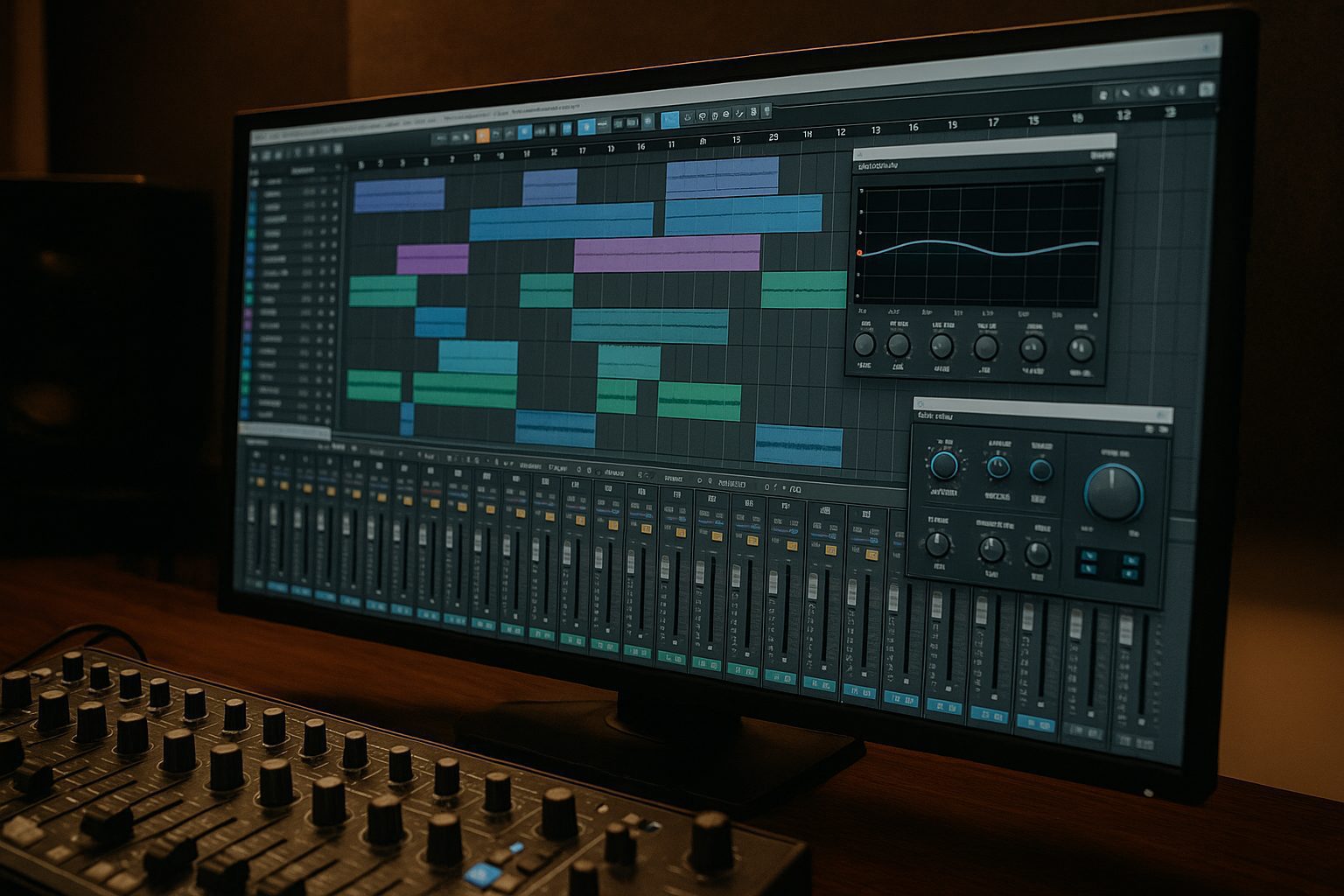1344x896 pixels.
Task: Click the large blue-ringed knob in the lower plugin
Action: (x=1114, y=492)
